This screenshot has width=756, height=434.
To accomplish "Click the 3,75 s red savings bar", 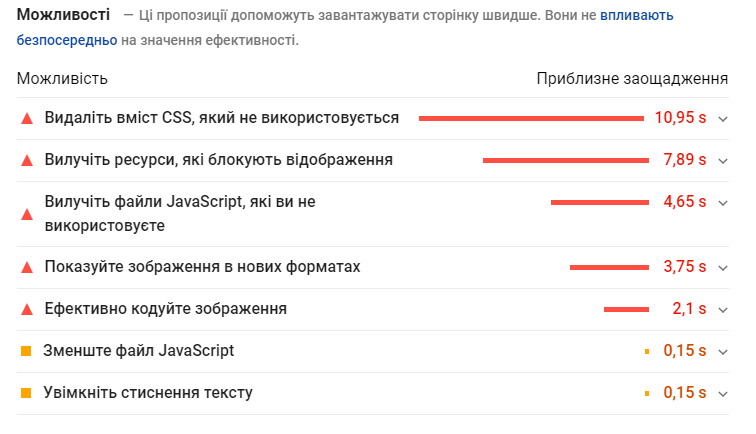I will tap(610, 267).
